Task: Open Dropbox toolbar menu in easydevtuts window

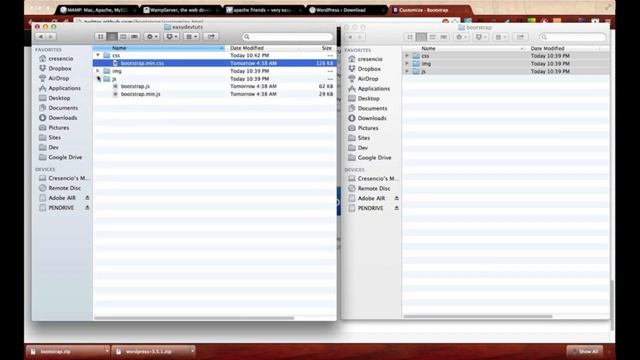Action: click(x=171, y=37)
